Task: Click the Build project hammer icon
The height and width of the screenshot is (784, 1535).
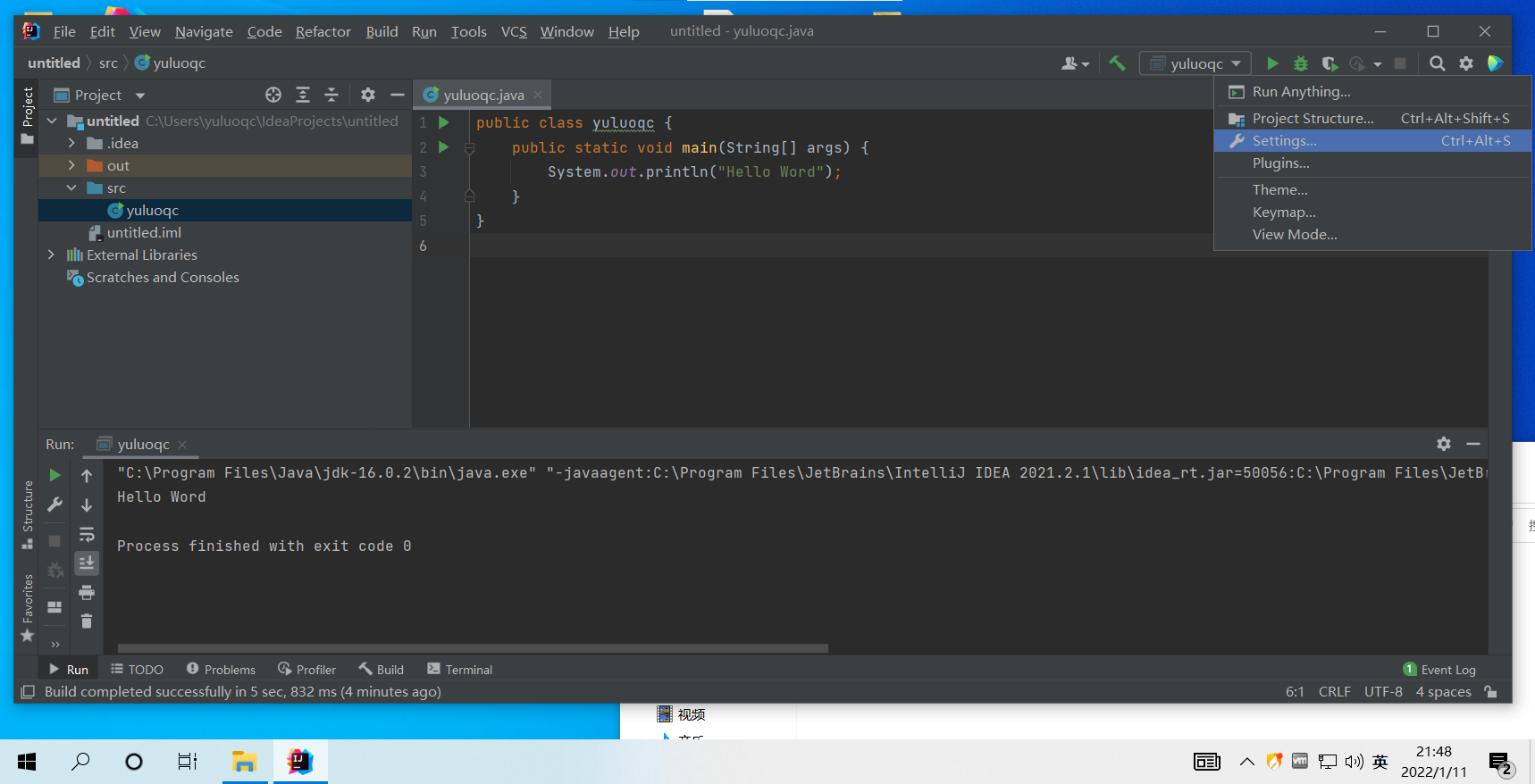Action: 1117,63
